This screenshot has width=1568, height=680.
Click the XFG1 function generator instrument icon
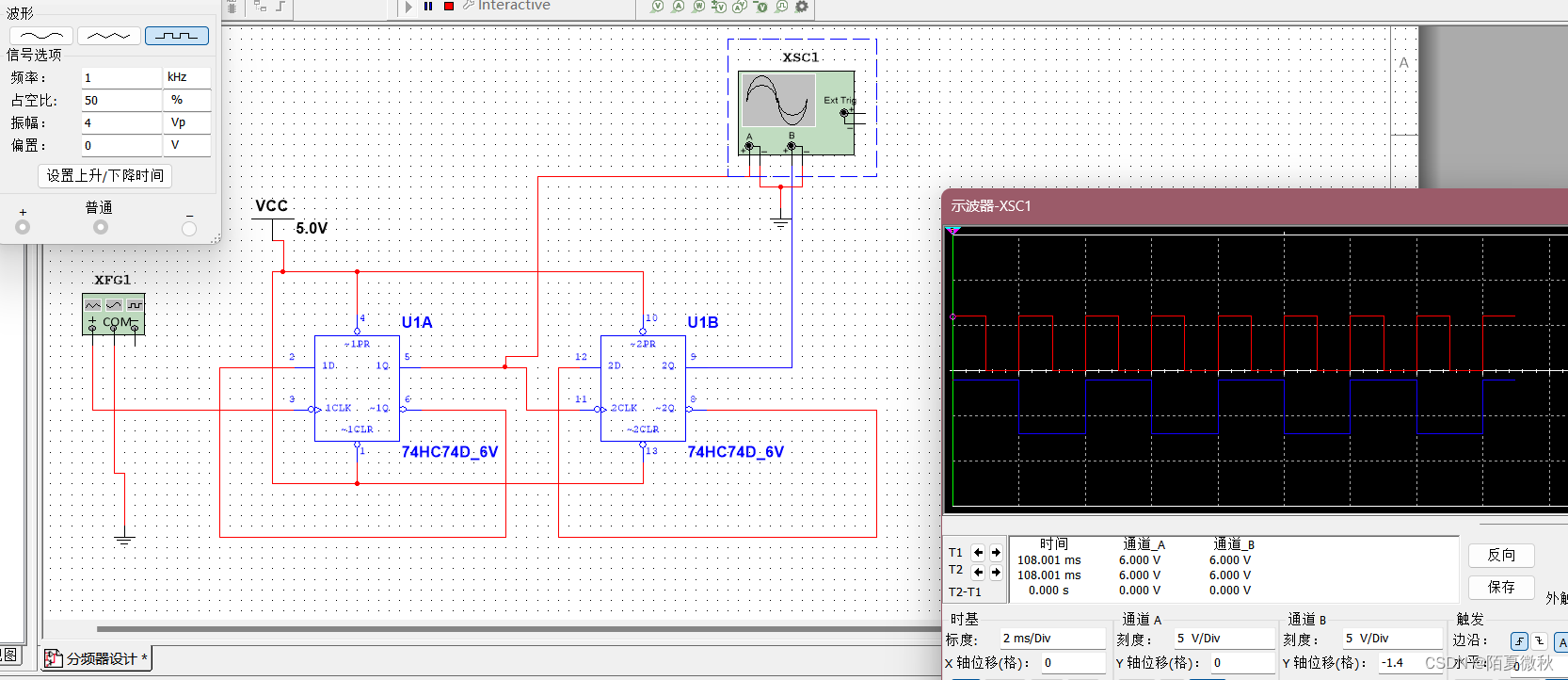click(x=114, y=315)
